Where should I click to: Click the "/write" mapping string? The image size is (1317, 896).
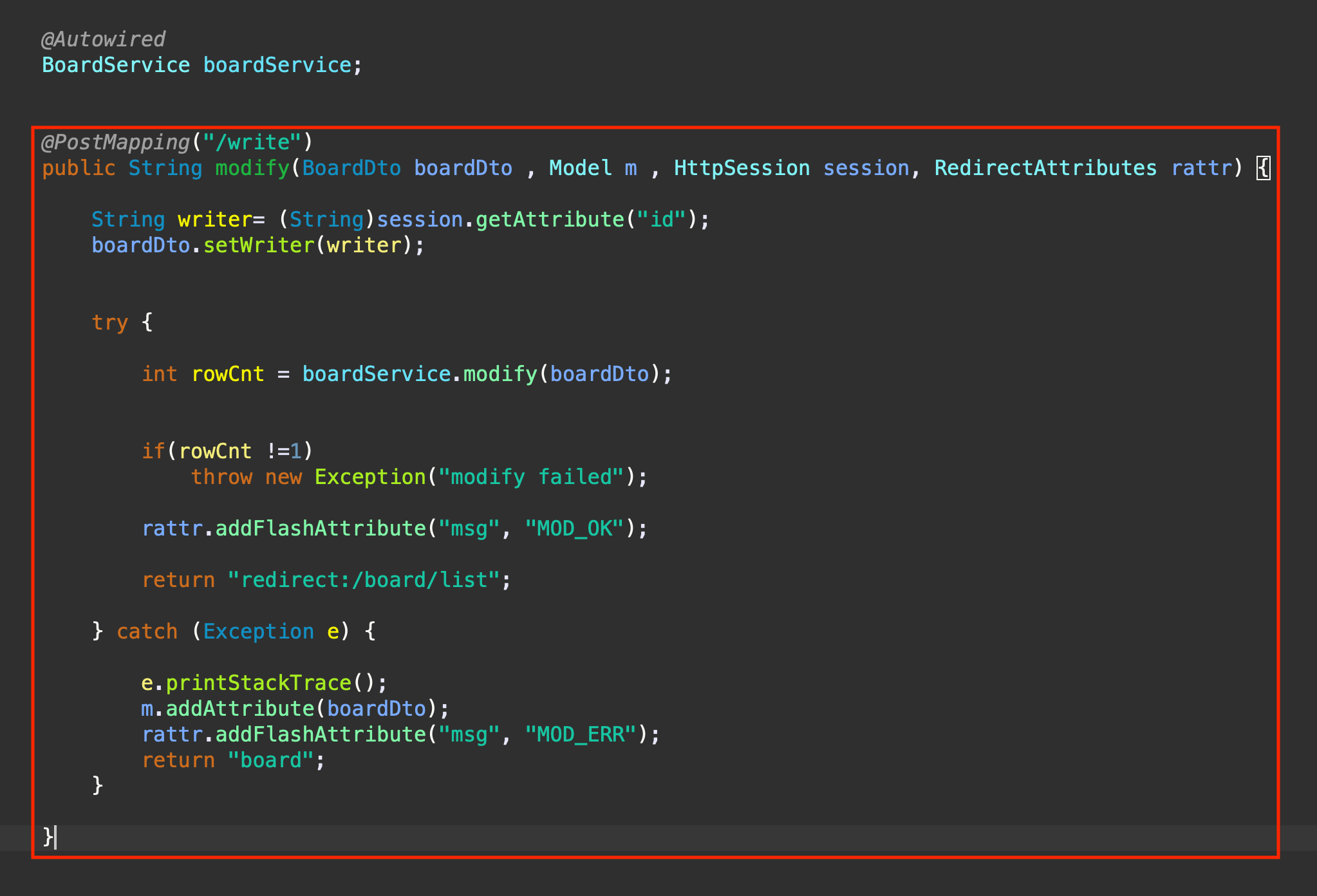click(252, 142)
